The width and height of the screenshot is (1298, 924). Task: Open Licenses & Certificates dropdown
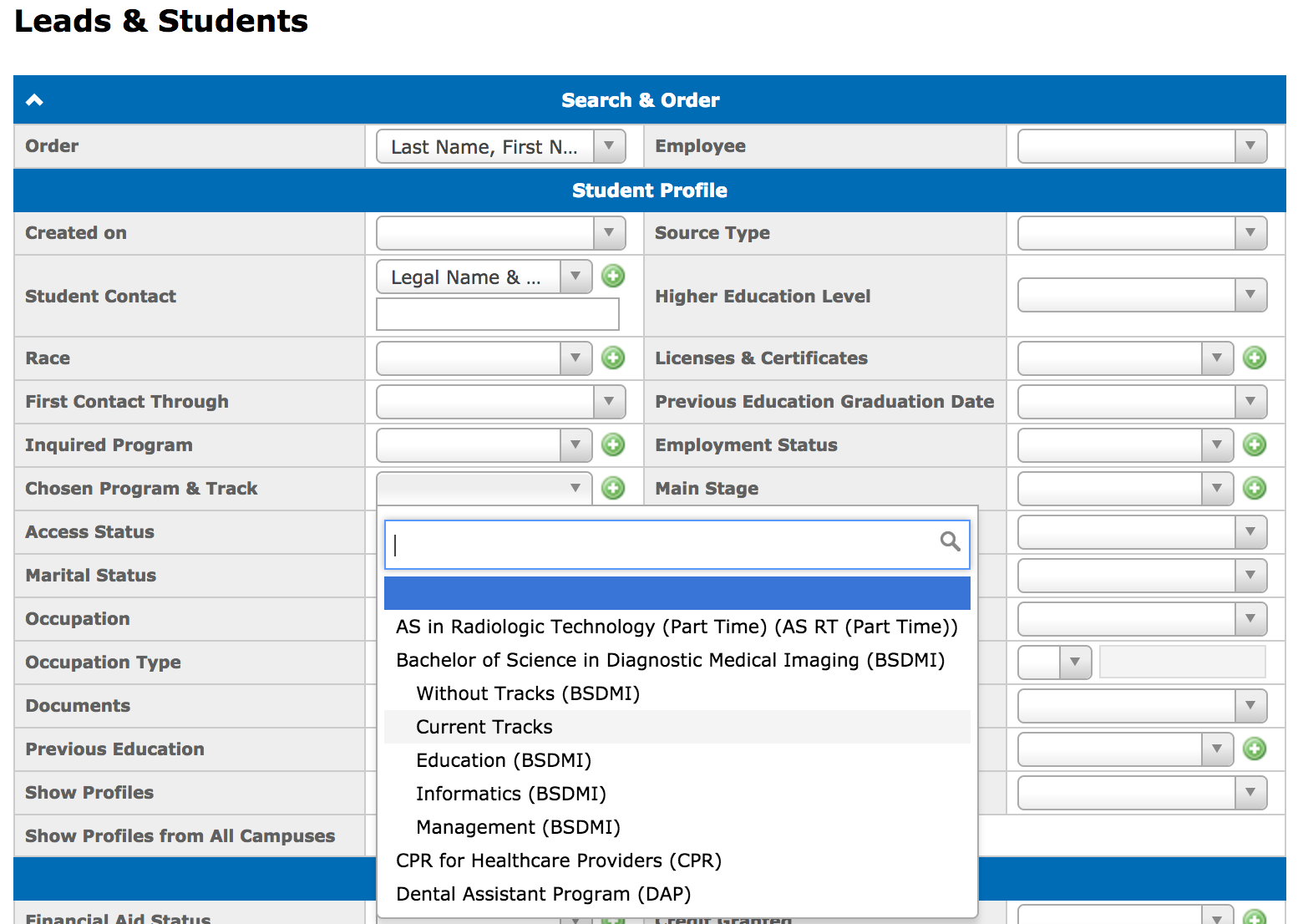(x=1125, y=358)
